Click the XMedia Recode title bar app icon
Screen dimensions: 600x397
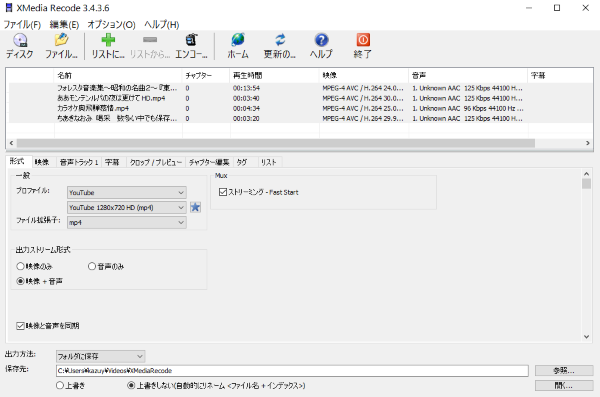coord(8,8)
